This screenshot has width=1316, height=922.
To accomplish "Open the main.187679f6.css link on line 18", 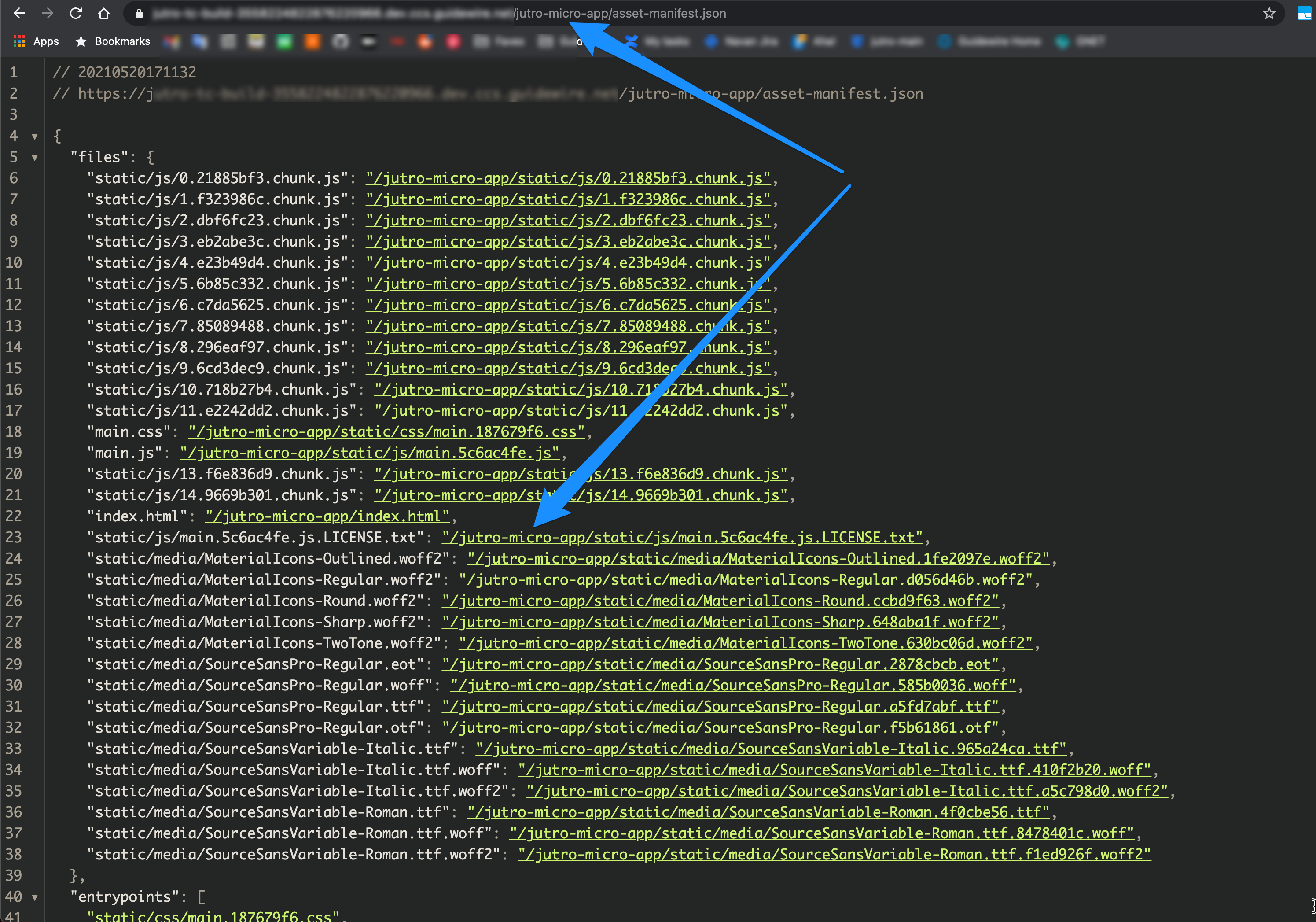I will (x=386, y=432).
